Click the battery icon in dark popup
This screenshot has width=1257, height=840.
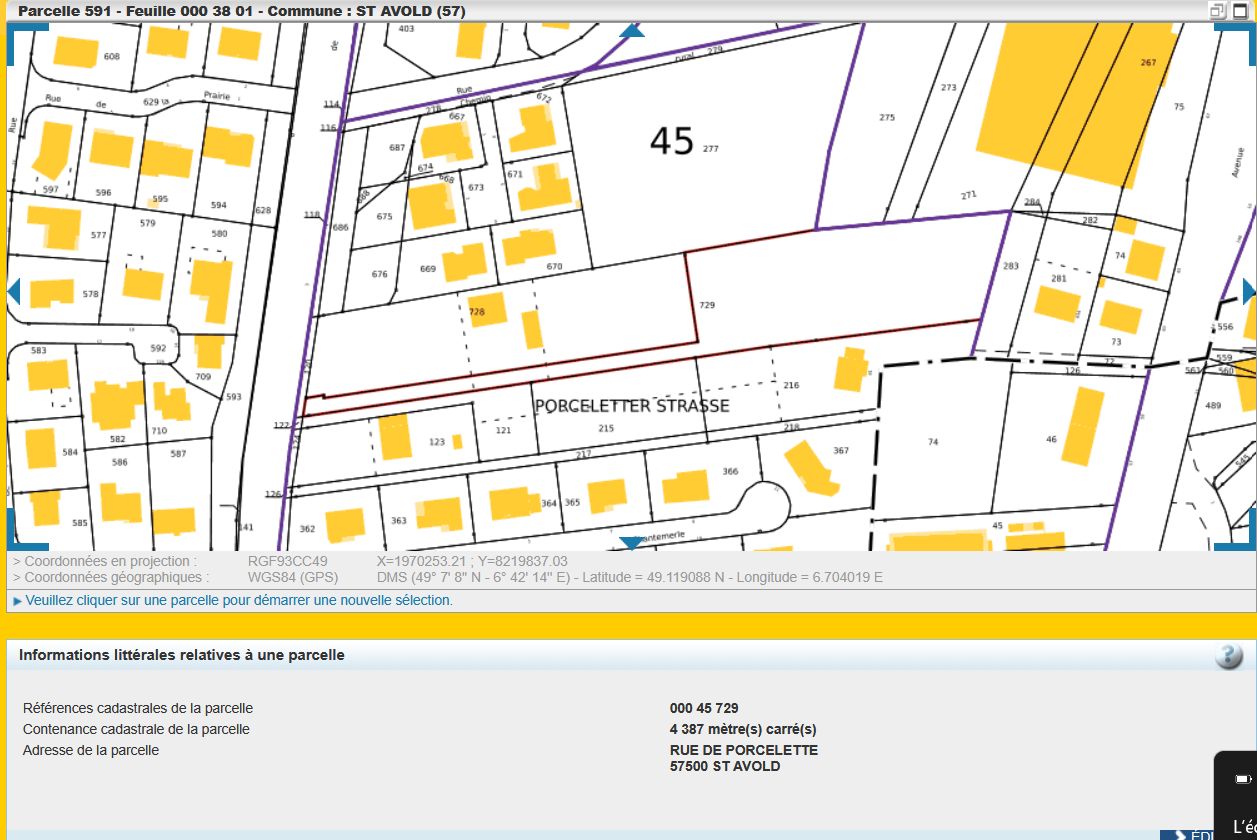1242,779
